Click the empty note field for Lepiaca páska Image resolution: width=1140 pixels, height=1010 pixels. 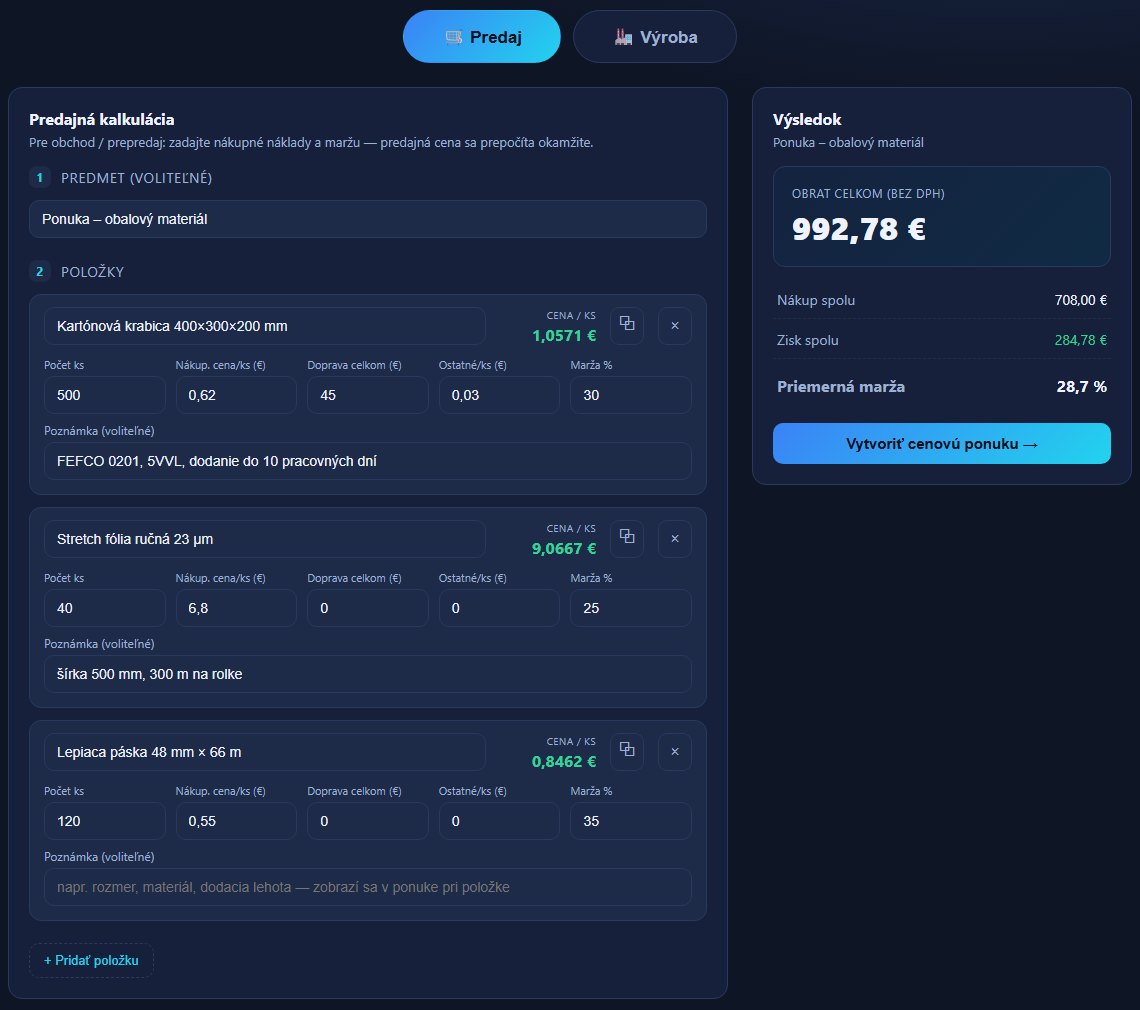368,887
